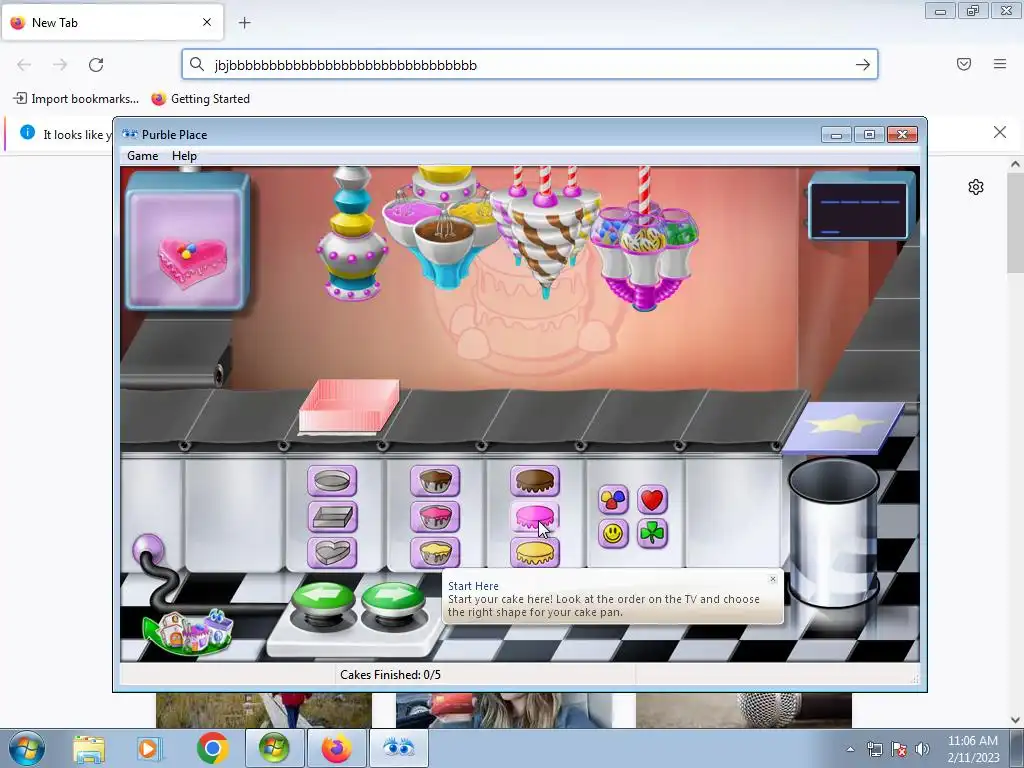
Task: Launch Chrome from the taskbar
Action: pyautogui.click(x=212, y=748)
